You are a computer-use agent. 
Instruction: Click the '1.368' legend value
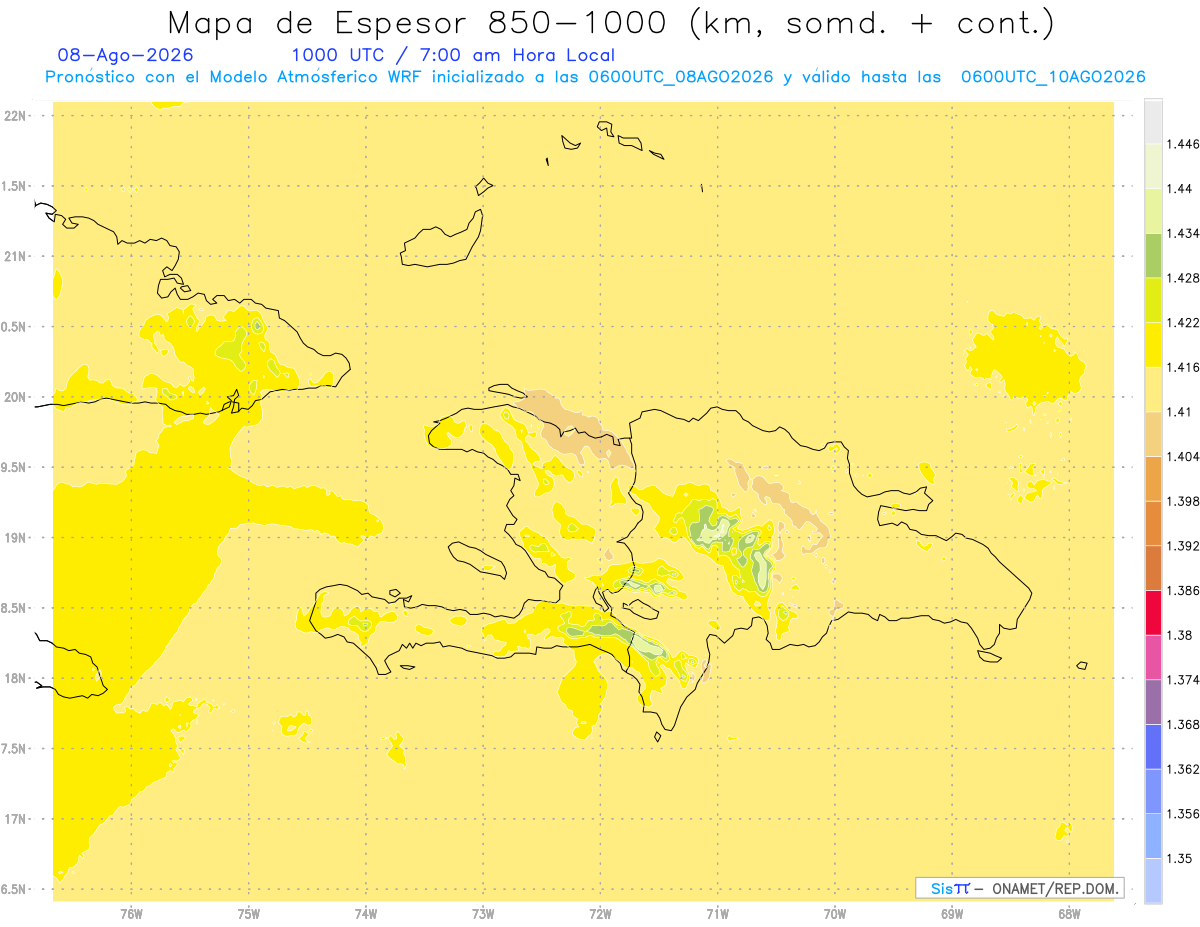[x=1182, y=724]
